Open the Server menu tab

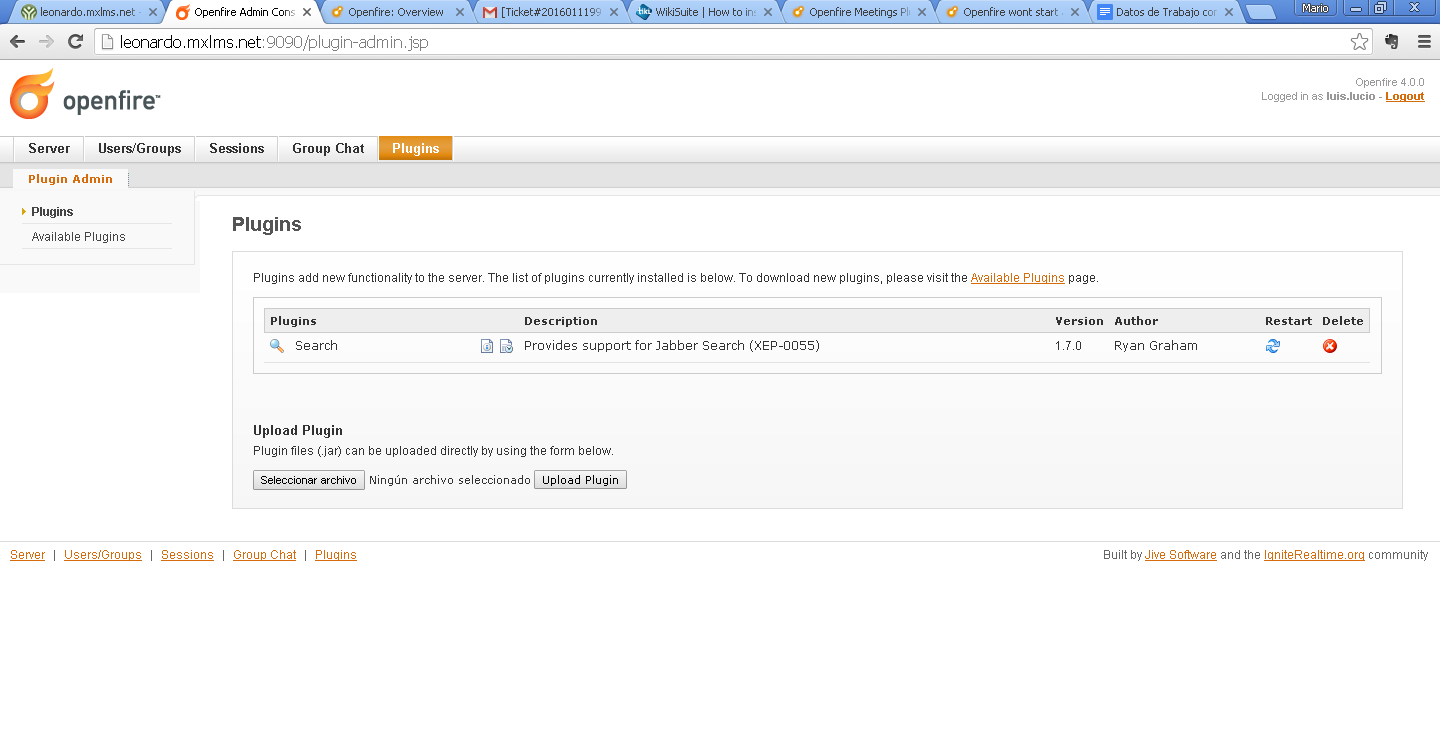click(49, 148)
